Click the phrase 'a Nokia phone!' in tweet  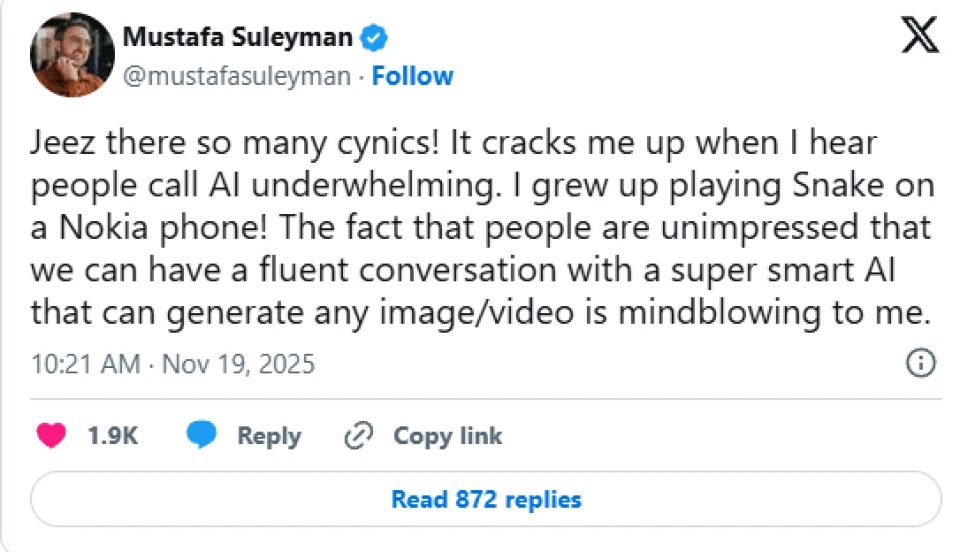[140, 228]
